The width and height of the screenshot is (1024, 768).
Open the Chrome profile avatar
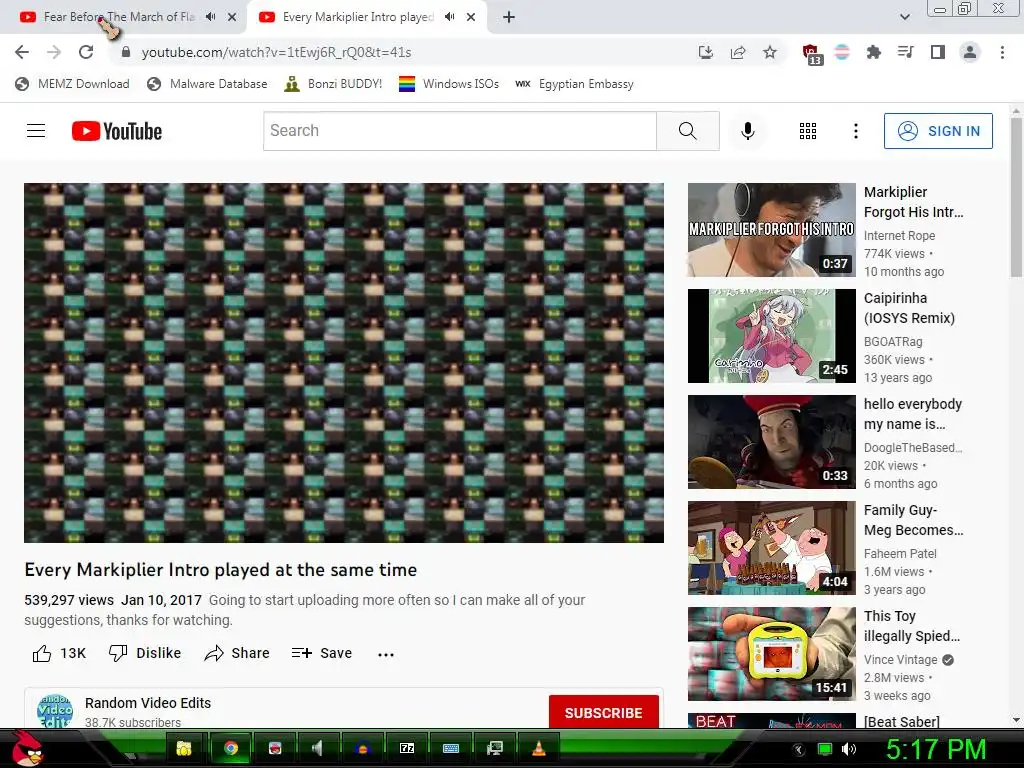970,52
